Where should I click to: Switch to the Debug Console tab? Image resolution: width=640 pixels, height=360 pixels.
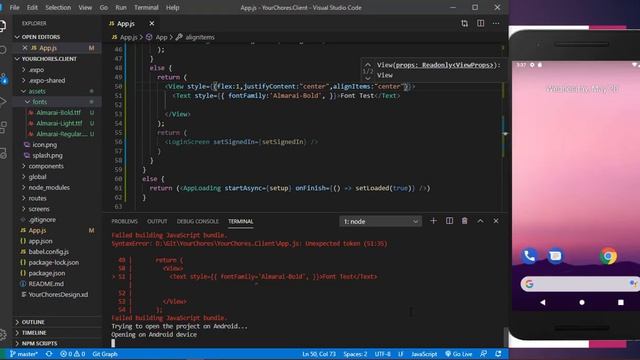(198, 221)
